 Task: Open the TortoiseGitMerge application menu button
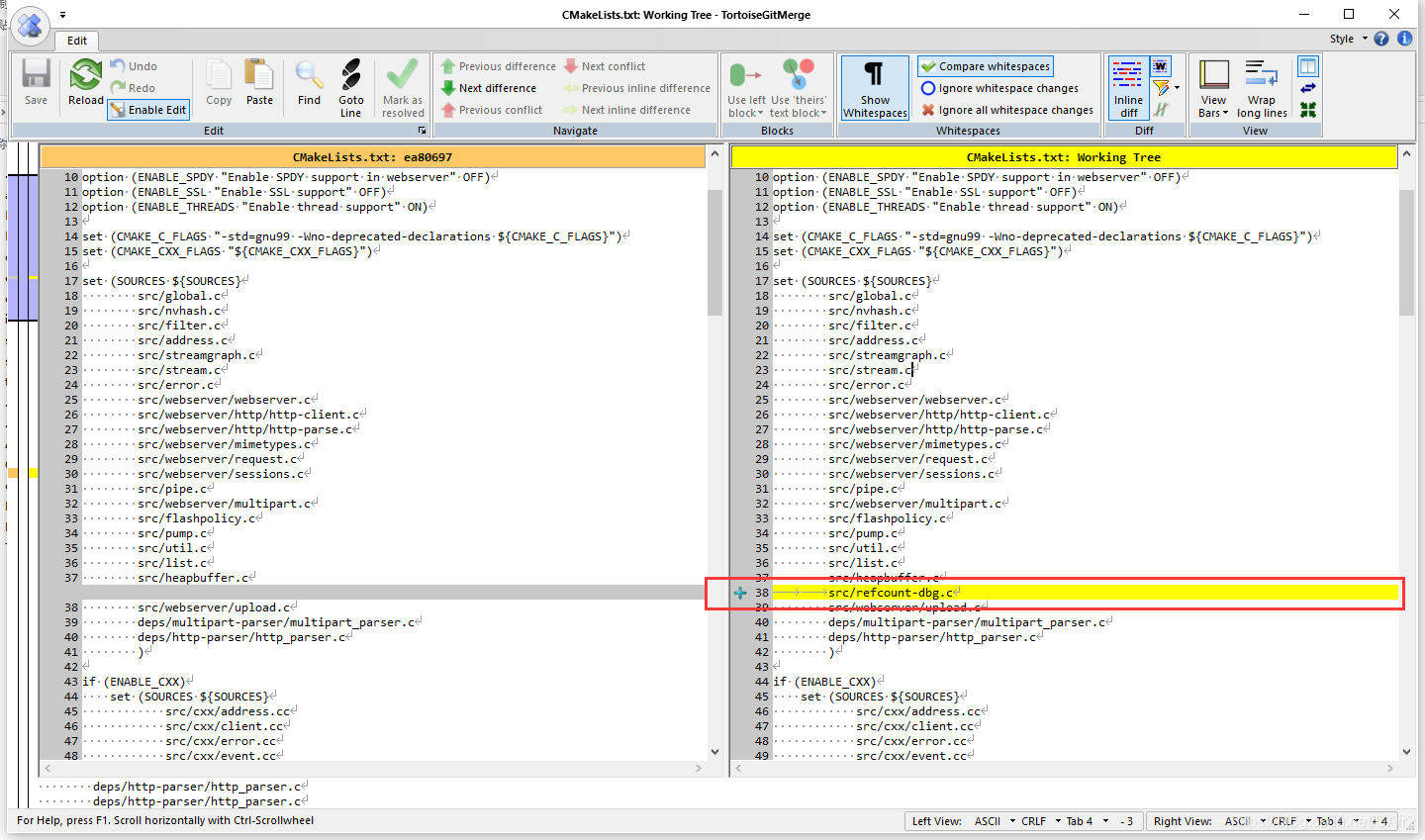pos(30,24)
